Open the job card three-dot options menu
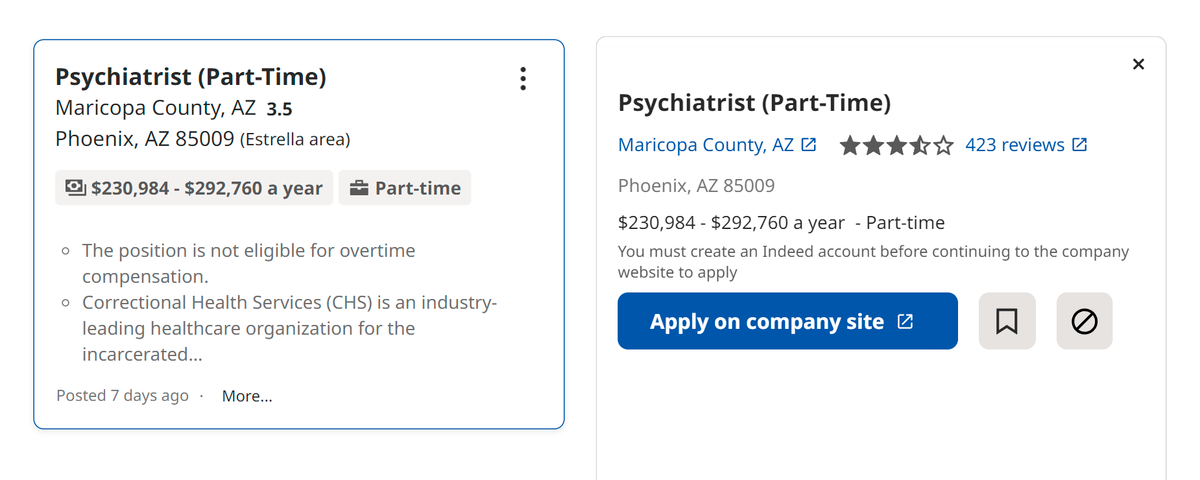Screen dimensions: 1200x480 [x=522, y=79]
